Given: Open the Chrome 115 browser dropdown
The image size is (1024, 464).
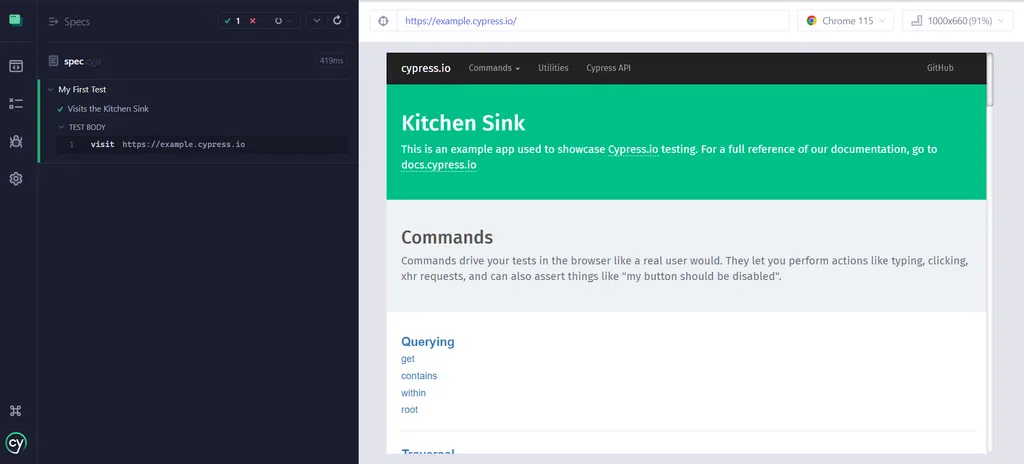Looking at the screenshot, I should pos(846,21).
